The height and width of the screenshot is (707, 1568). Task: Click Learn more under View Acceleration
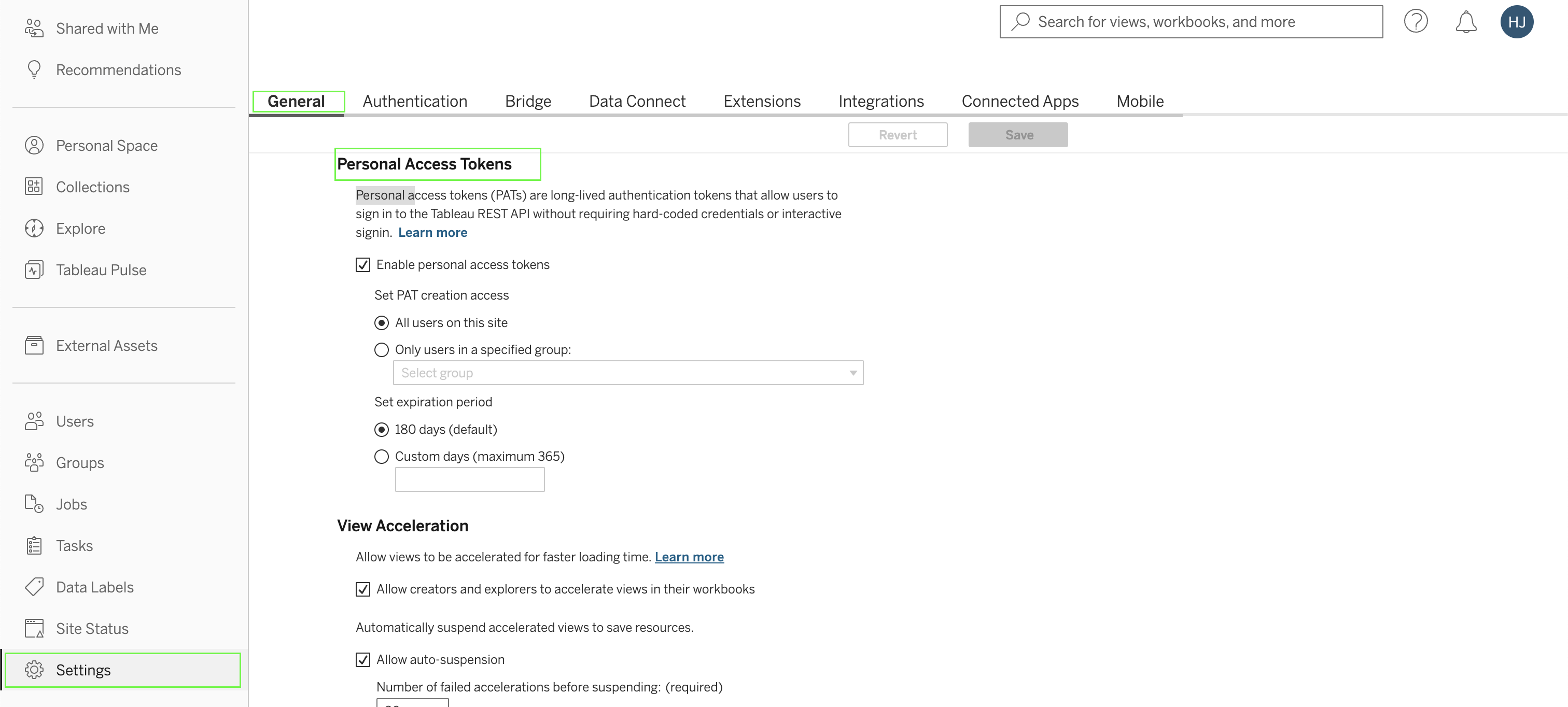click(689, 557)
